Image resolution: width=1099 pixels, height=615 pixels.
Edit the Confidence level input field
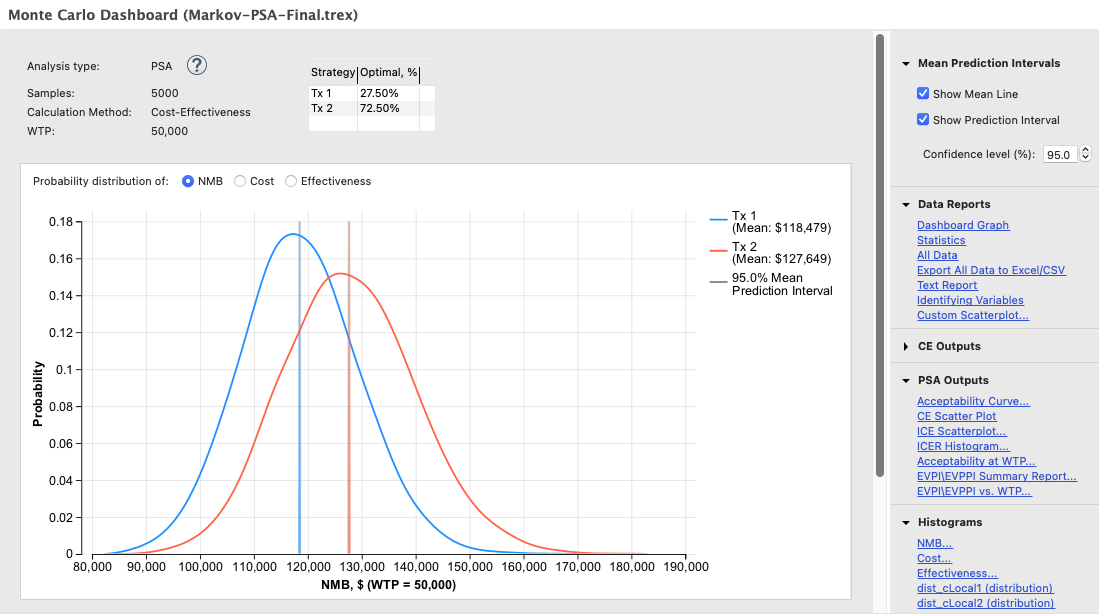tap(1059, 155)
